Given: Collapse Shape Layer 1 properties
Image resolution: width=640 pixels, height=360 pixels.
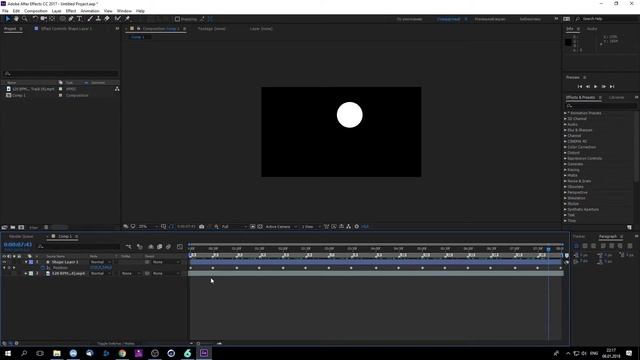Looking at the screenshot, I should [26, 262].
